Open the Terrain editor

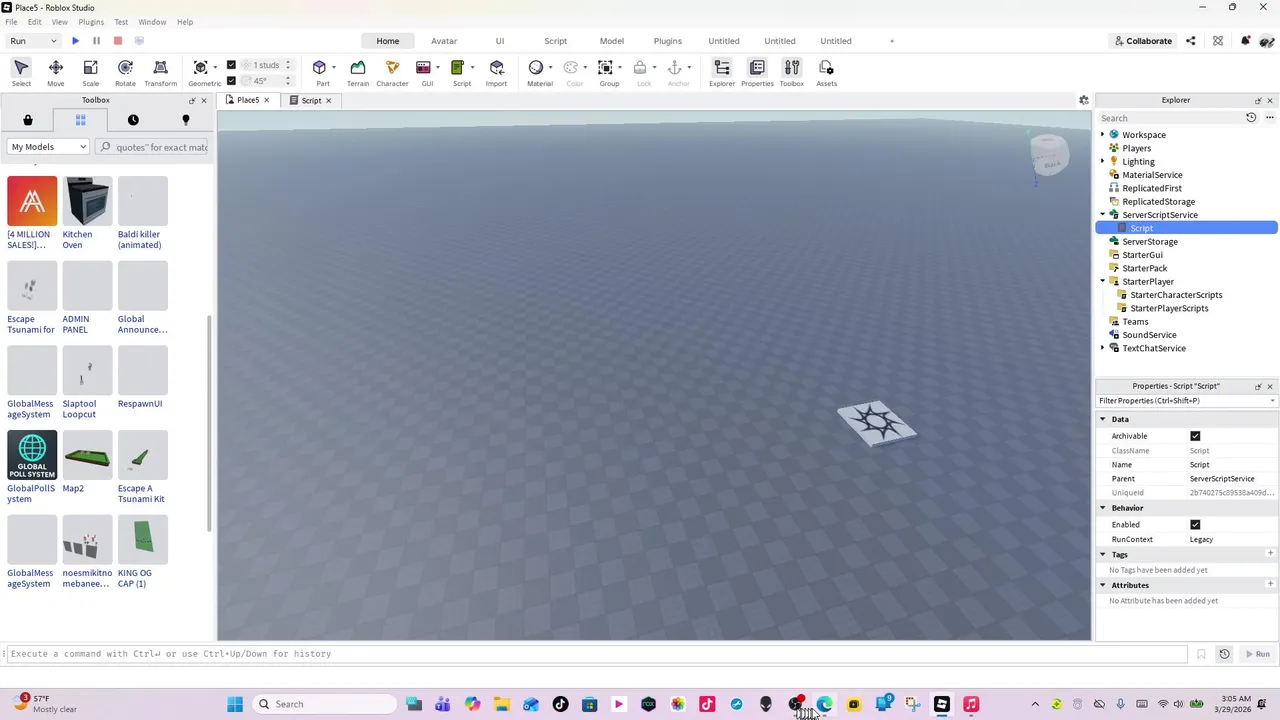(x=357, y=72)
